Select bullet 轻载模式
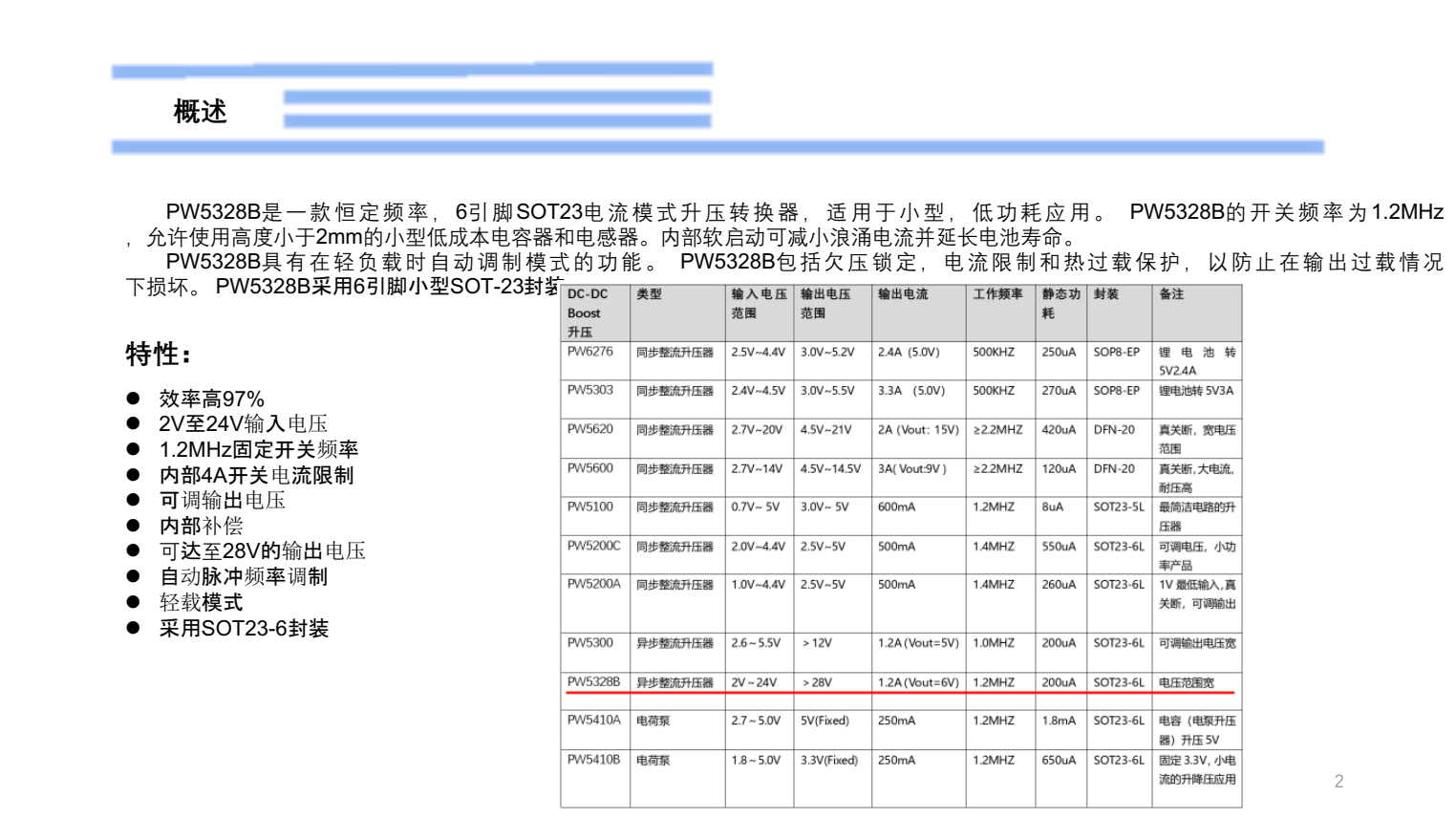This screenshot has height=819, width=1456. coord(201,602)
